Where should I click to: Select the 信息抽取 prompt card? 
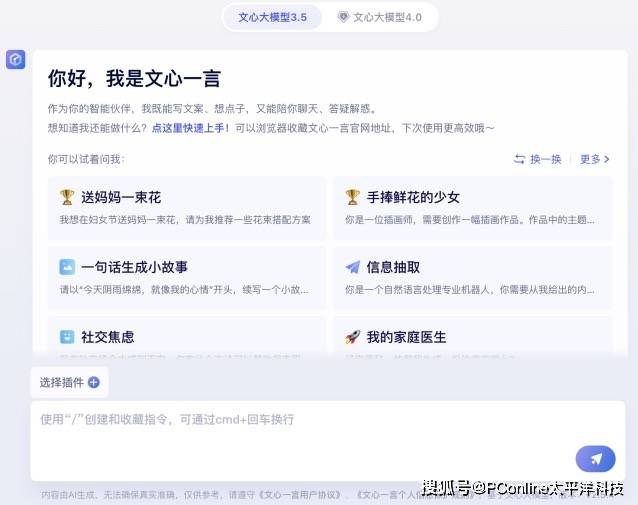(473, 278)
